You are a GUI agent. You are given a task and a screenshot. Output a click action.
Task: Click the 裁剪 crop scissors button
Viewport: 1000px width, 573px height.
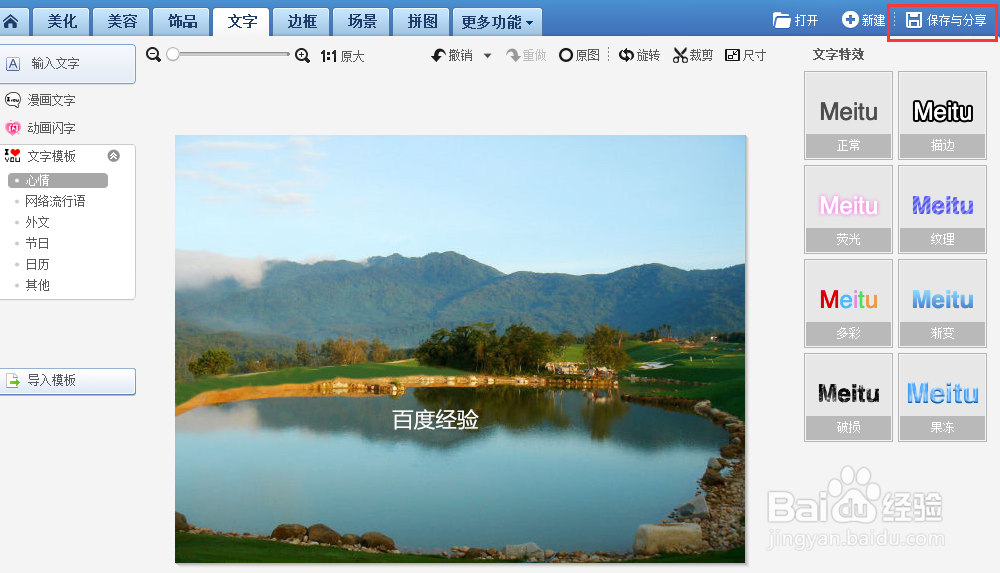(693, 56)
